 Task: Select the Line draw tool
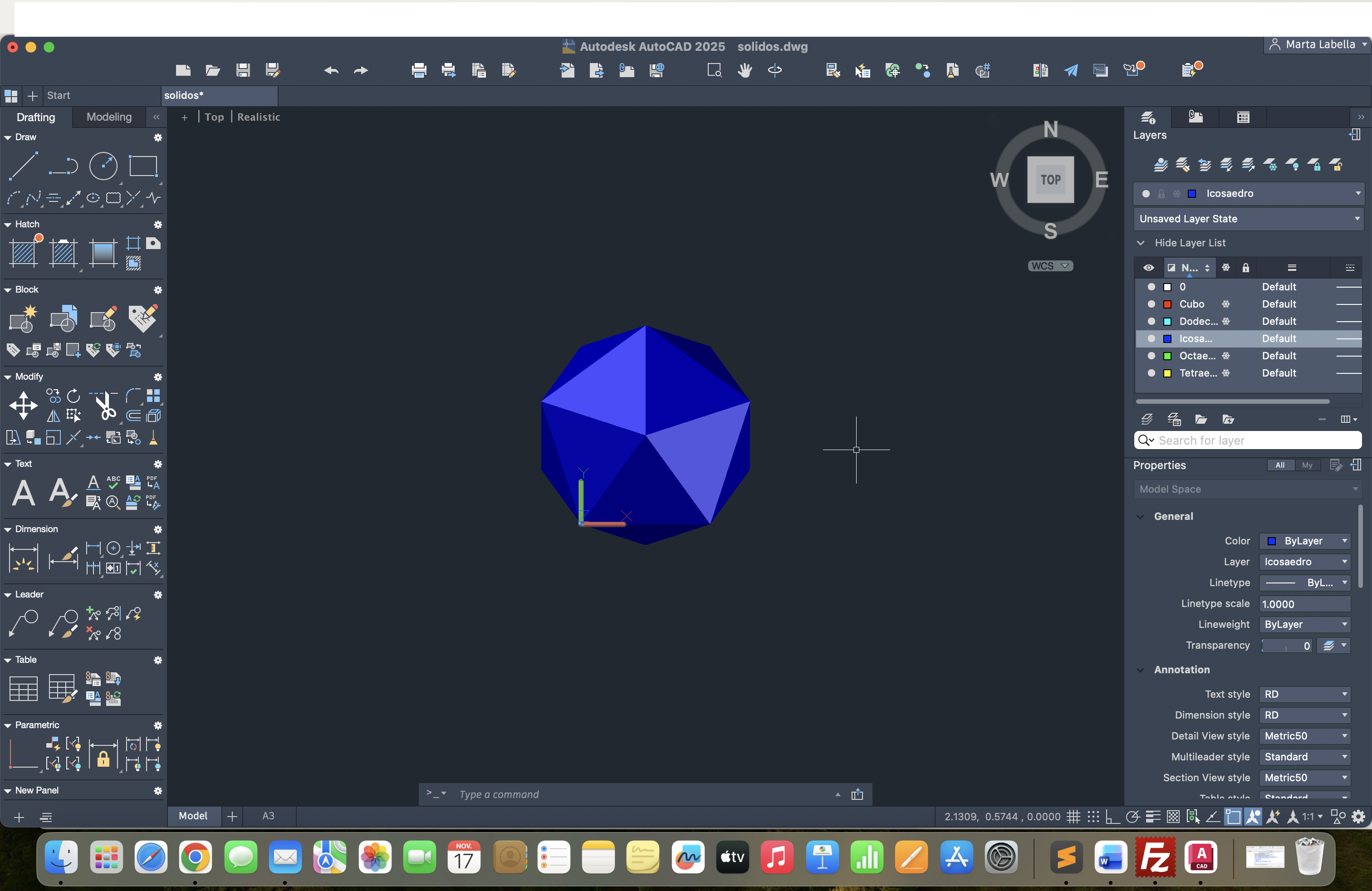pos(23,166)
